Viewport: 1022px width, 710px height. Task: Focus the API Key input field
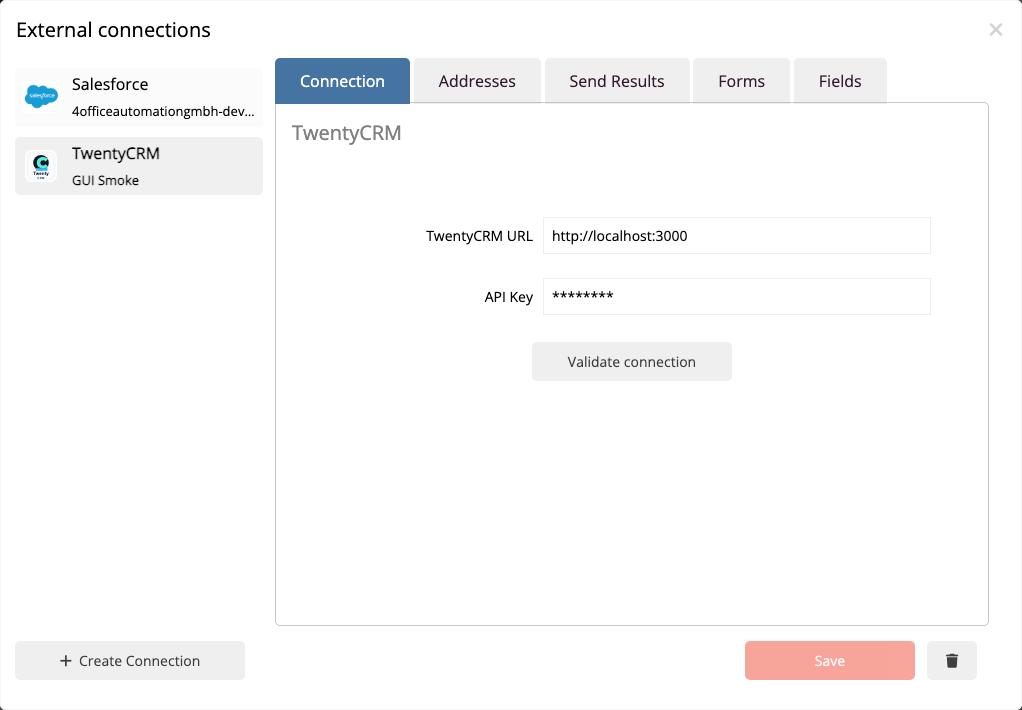pyautogui.click(x=737, y=297)
